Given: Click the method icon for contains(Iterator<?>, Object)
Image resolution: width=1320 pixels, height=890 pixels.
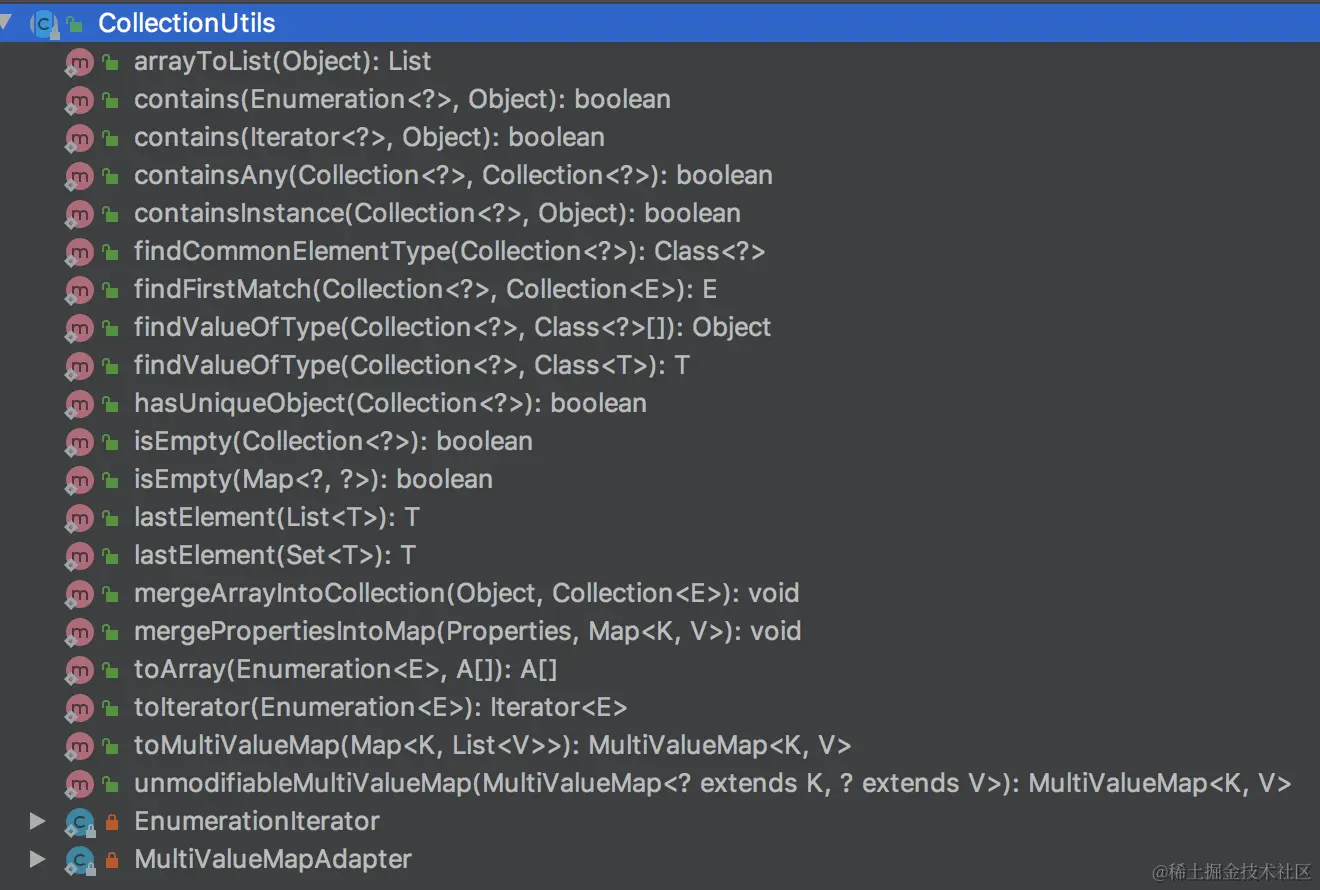Looking at the screenshot, I should pyautogui.click(x=79, y=138).
